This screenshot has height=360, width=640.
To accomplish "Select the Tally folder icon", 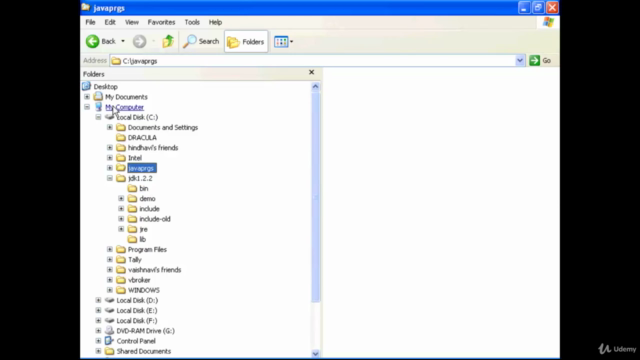I will click(x=121, y=260).
